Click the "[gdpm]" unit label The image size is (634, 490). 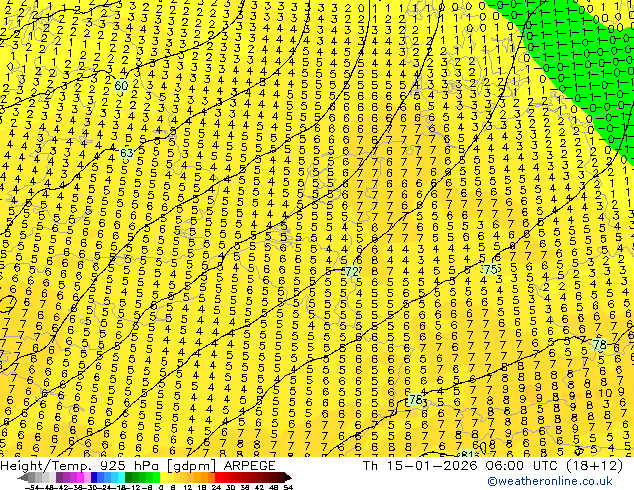tap(192, 466)
